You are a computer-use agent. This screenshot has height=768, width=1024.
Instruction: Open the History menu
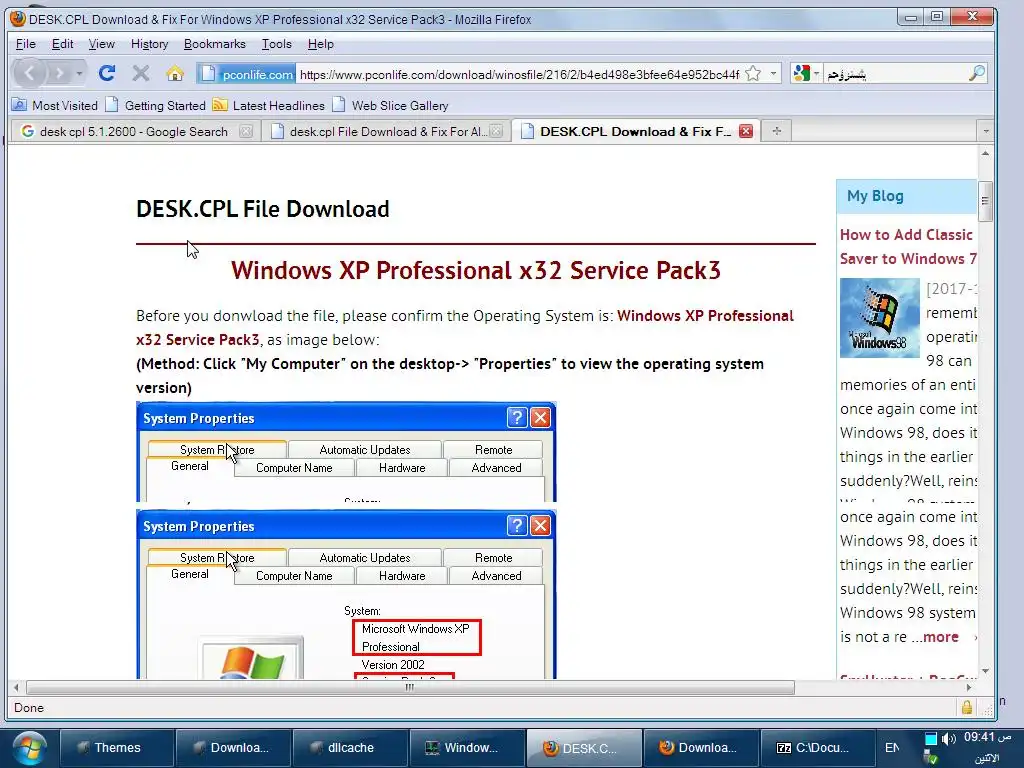pyautogui.click(x=150, y=44)
